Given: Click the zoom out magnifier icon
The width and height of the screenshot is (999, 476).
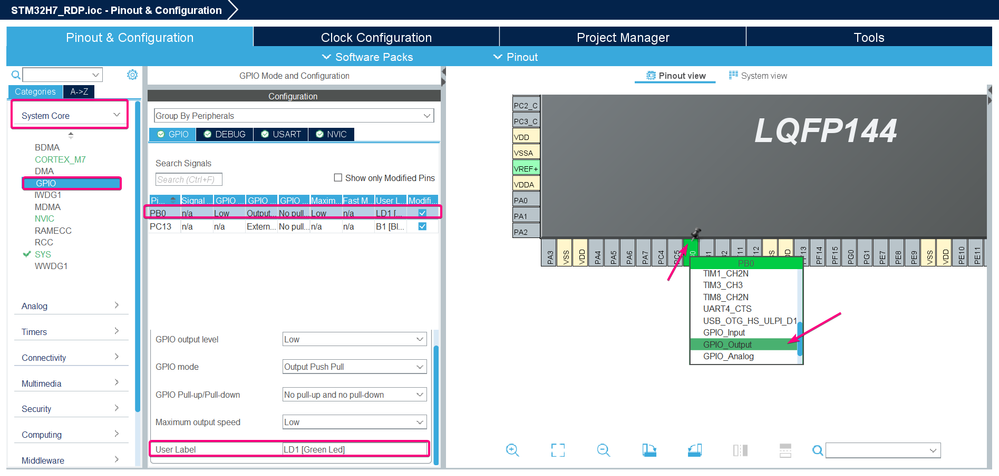Looking at the screenshot, I should click(603, 450).
